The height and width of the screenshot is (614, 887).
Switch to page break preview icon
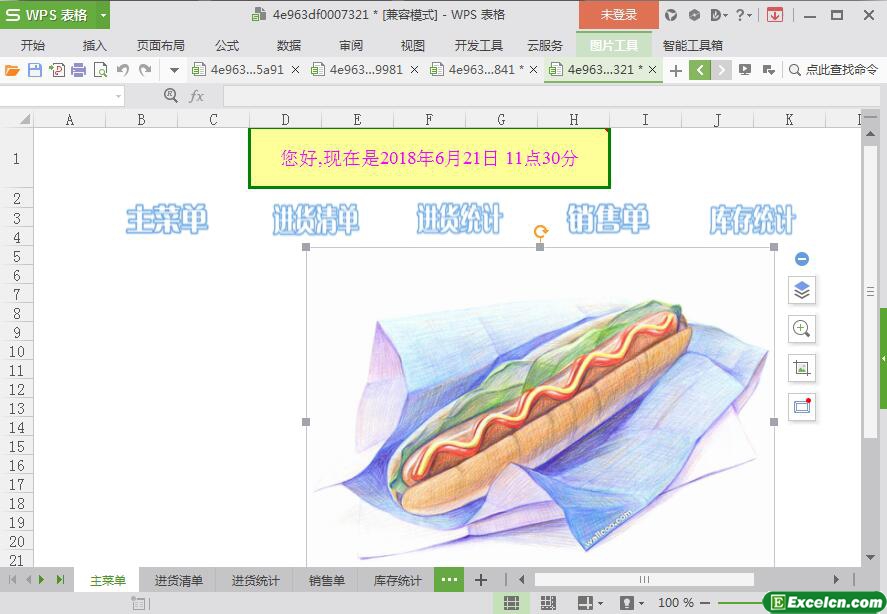click(x=548, y=603)
